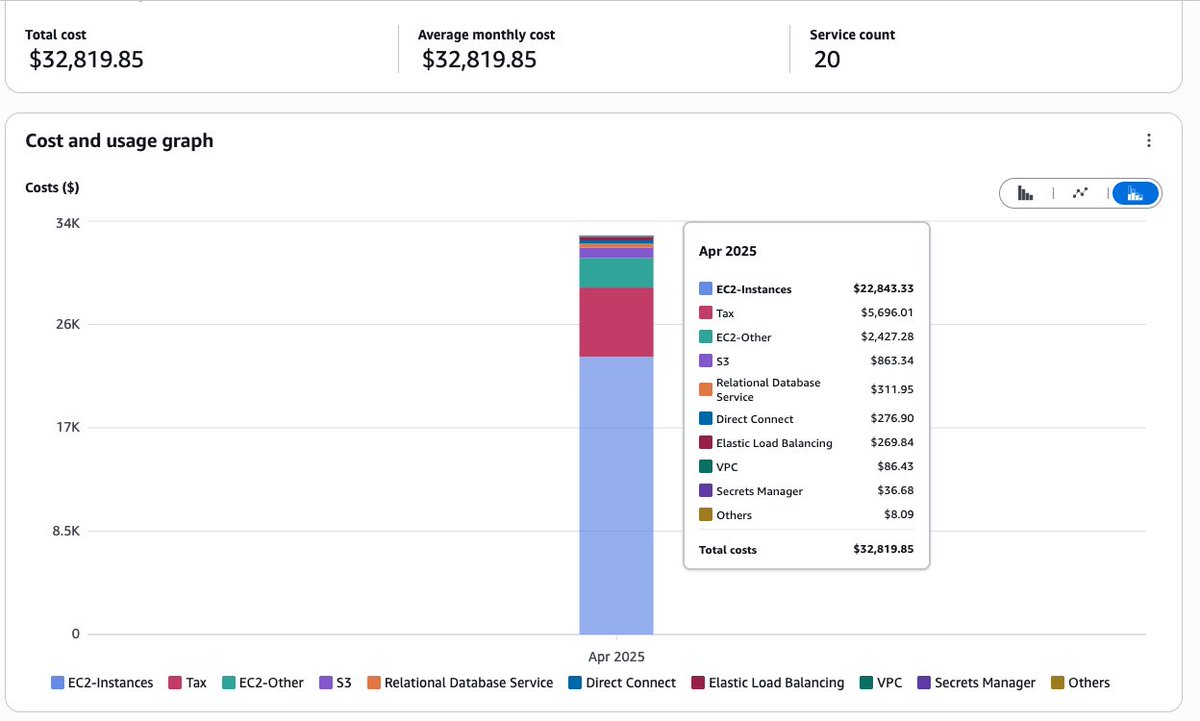Click S3 $863.34 value in the tooltip
Viewport: 1200px width, 721px height.
[x=892, y=360]
